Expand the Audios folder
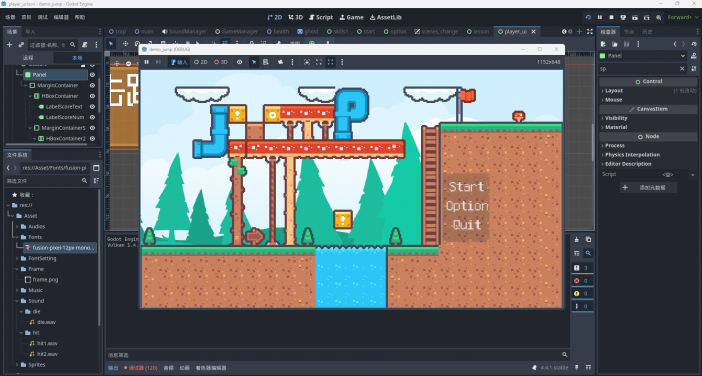This screenshot has height=376, width=702. (17, 226)
